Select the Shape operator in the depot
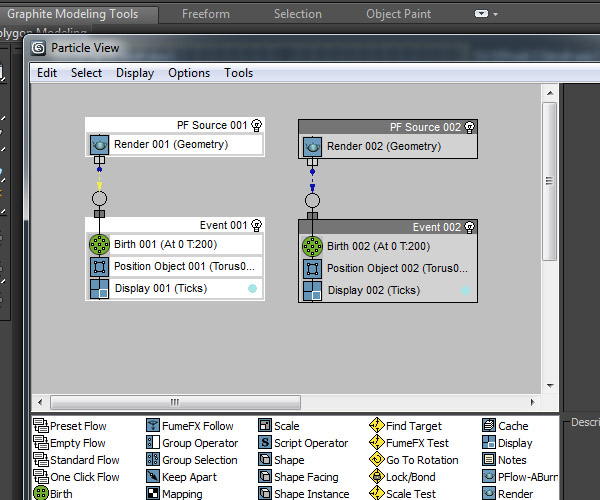This screenshot has height=500, width=600. coord(281,460)
